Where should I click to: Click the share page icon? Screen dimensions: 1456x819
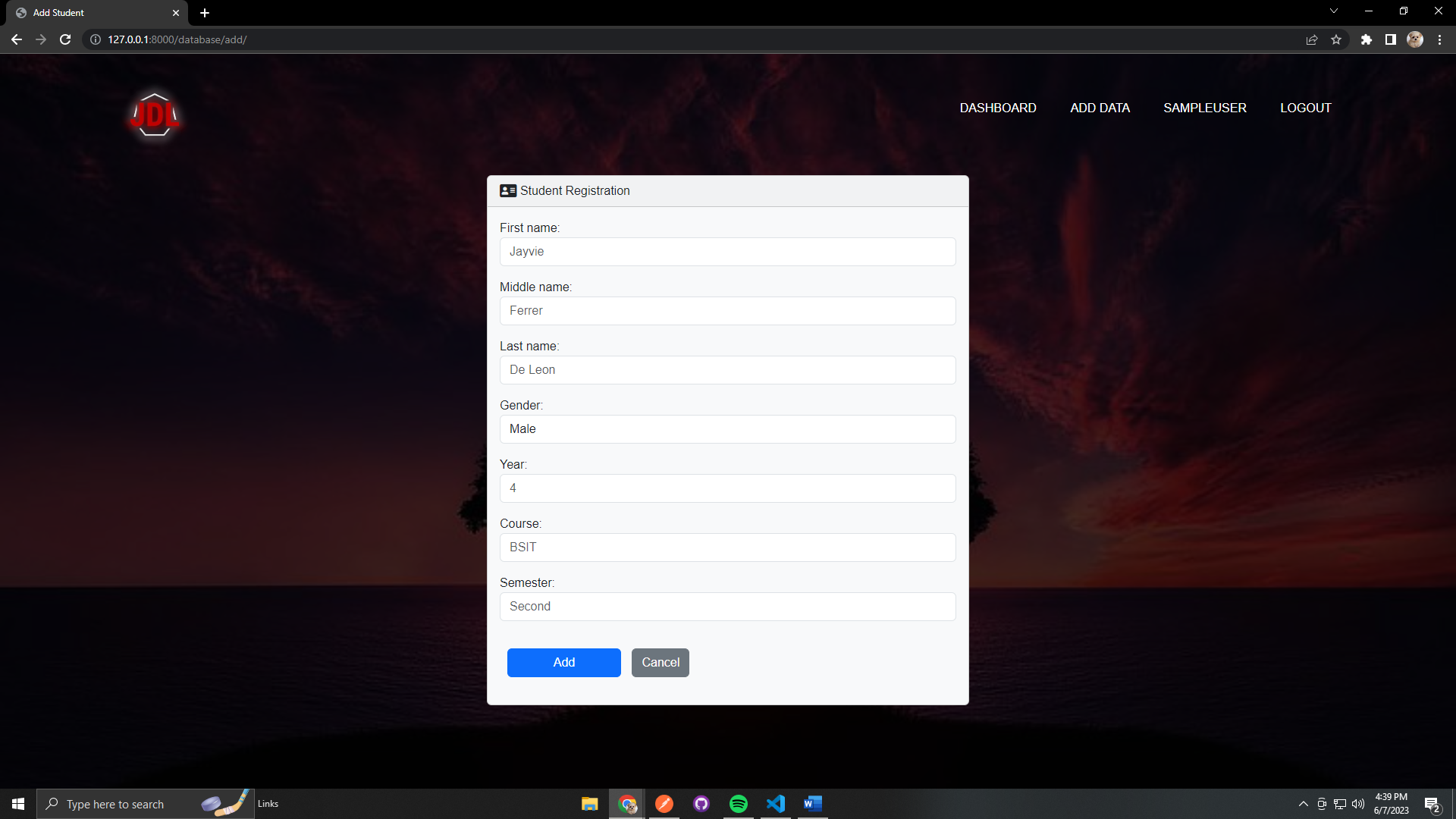[x=1311, y=39]
